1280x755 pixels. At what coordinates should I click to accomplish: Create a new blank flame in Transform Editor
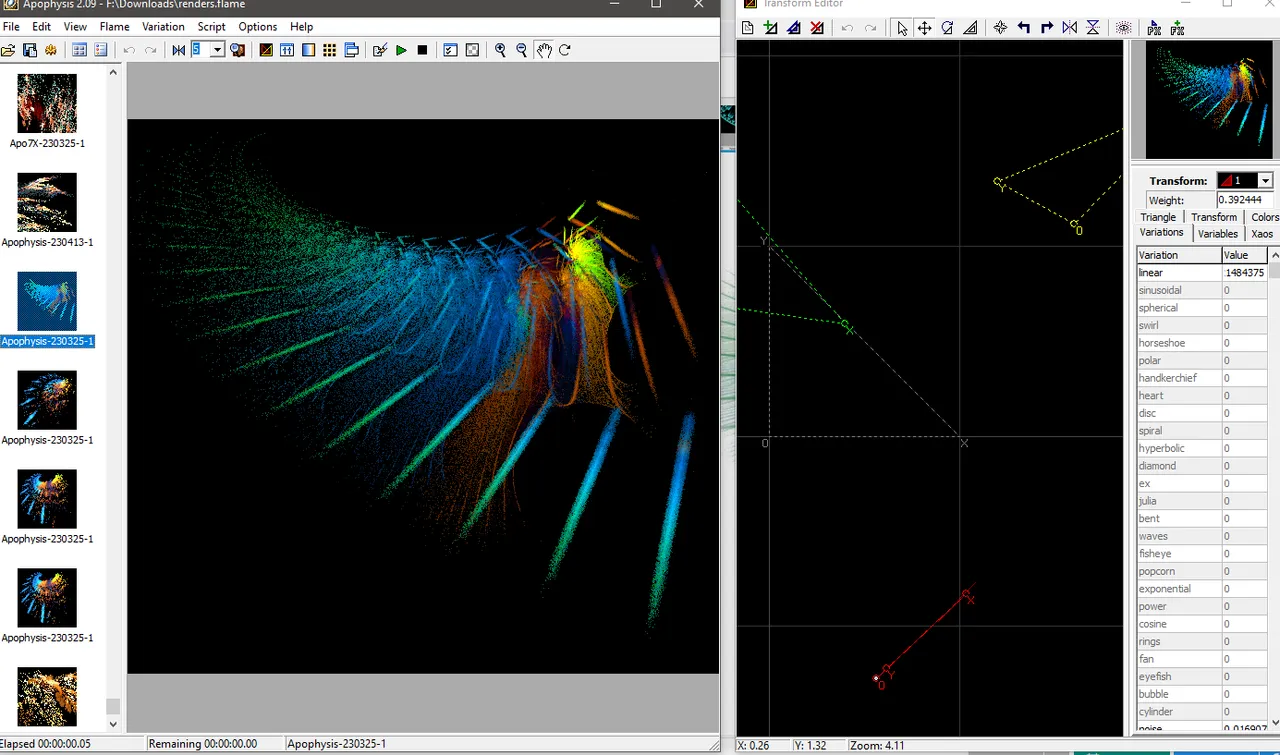click(x=747, y=28)
